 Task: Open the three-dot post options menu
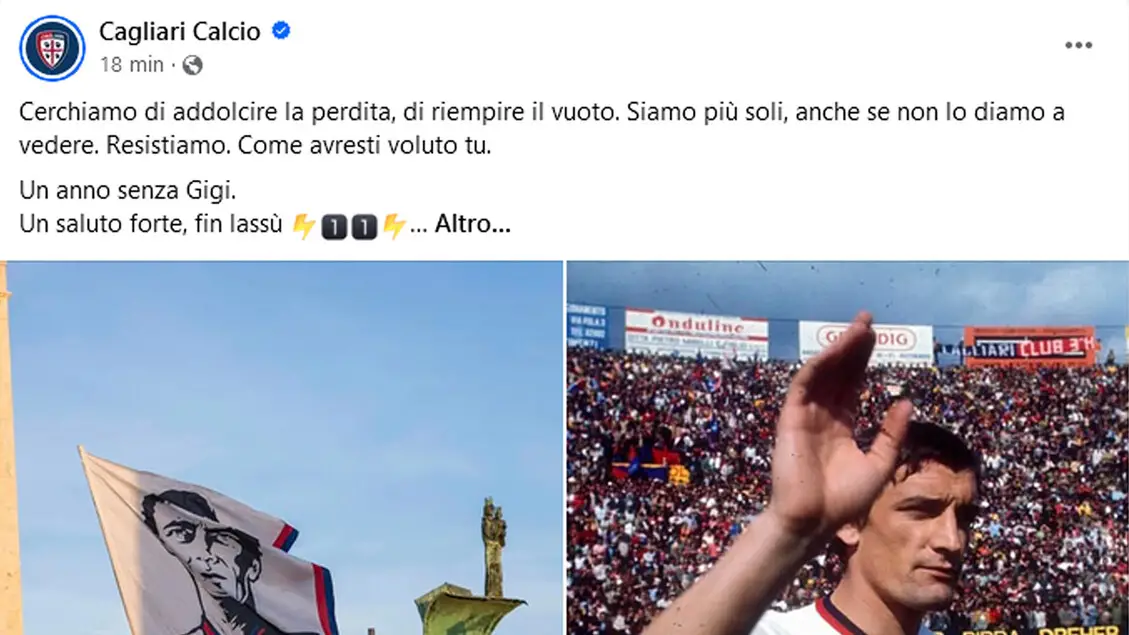click(1078, 45)
